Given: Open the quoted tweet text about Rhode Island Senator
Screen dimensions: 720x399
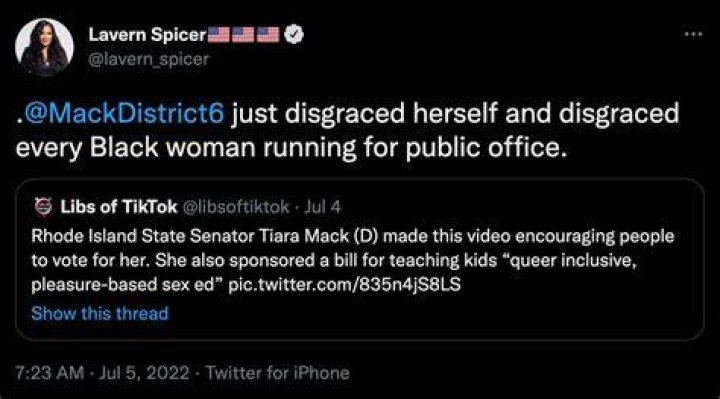Looking at the screenshot, I should pyautogui.click(x=353, y=260).
